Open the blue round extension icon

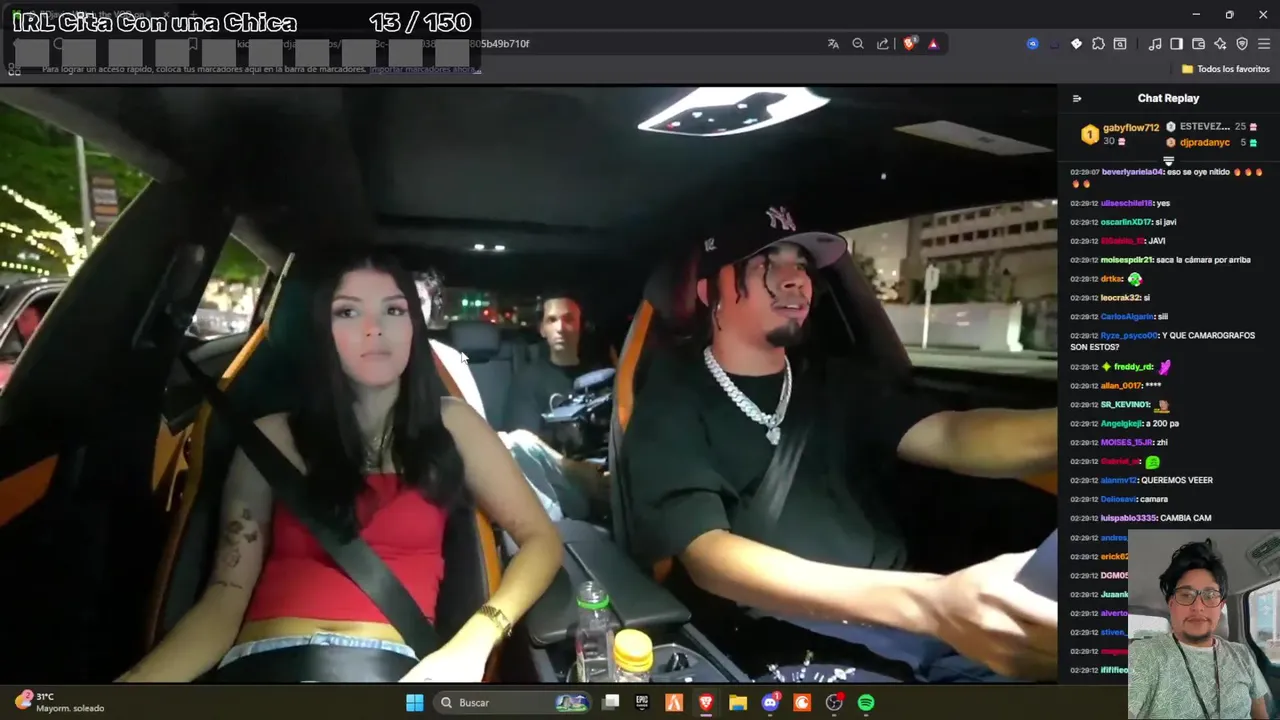coord(1033,44)
